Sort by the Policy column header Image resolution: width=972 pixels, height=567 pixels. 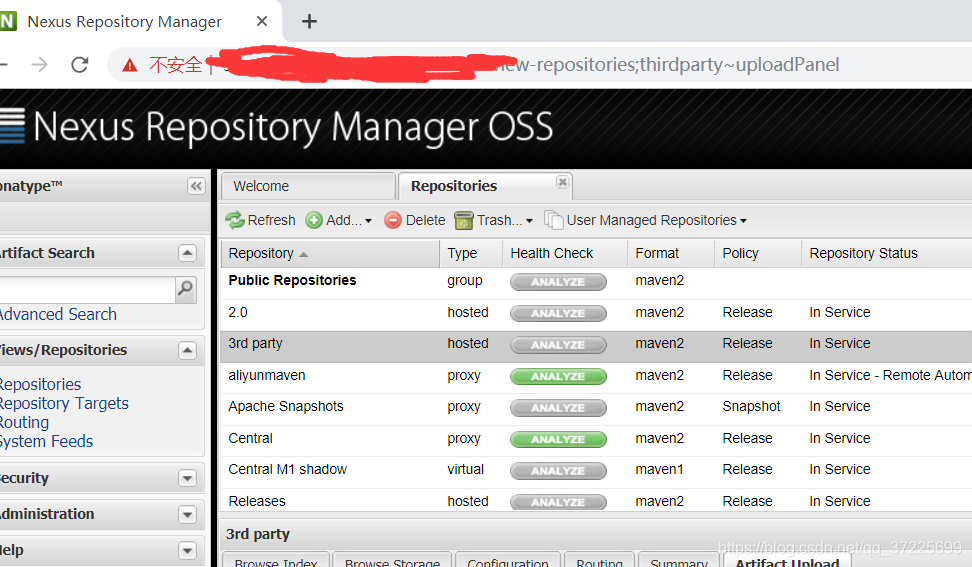pyautogui.click(x=758, y=253)
